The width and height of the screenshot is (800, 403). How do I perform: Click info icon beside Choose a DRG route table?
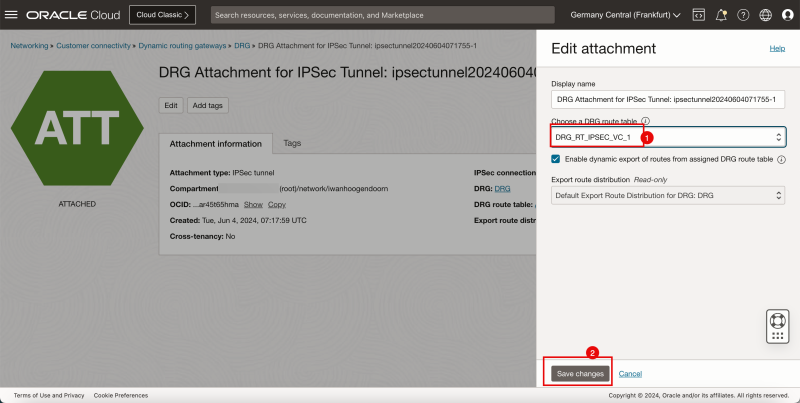tap(646, 120)
